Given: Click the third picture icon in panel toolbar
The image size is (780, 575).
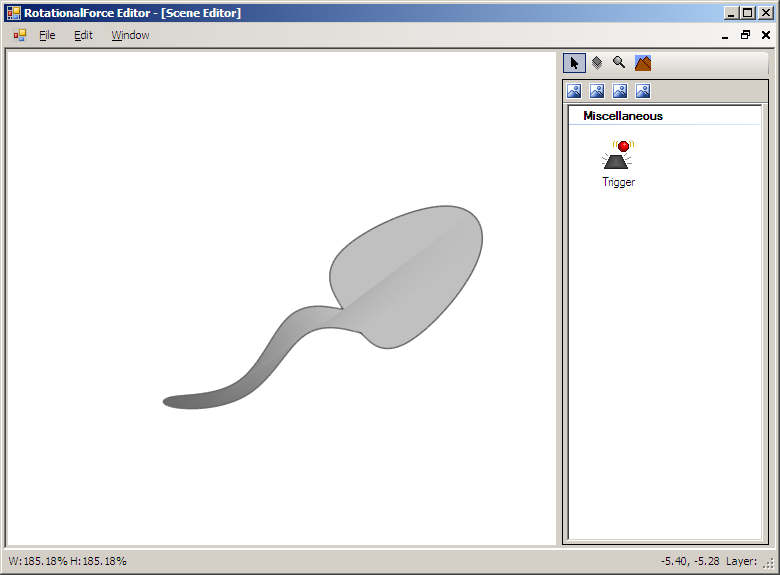Looking at the screenshot, I should point(620,91).
